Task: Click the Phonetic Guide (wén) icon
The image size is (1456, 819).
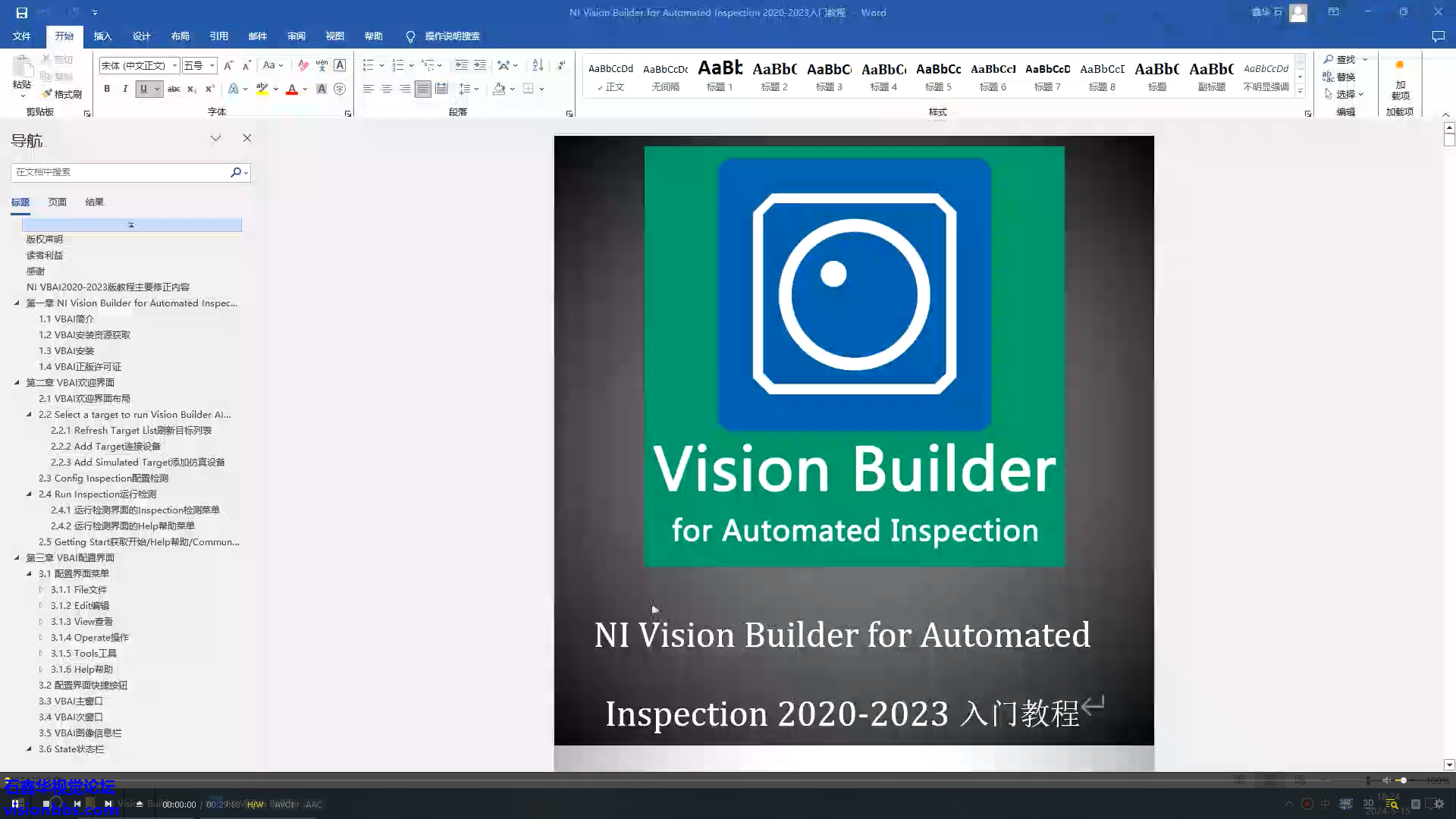Action: [322, 65]
